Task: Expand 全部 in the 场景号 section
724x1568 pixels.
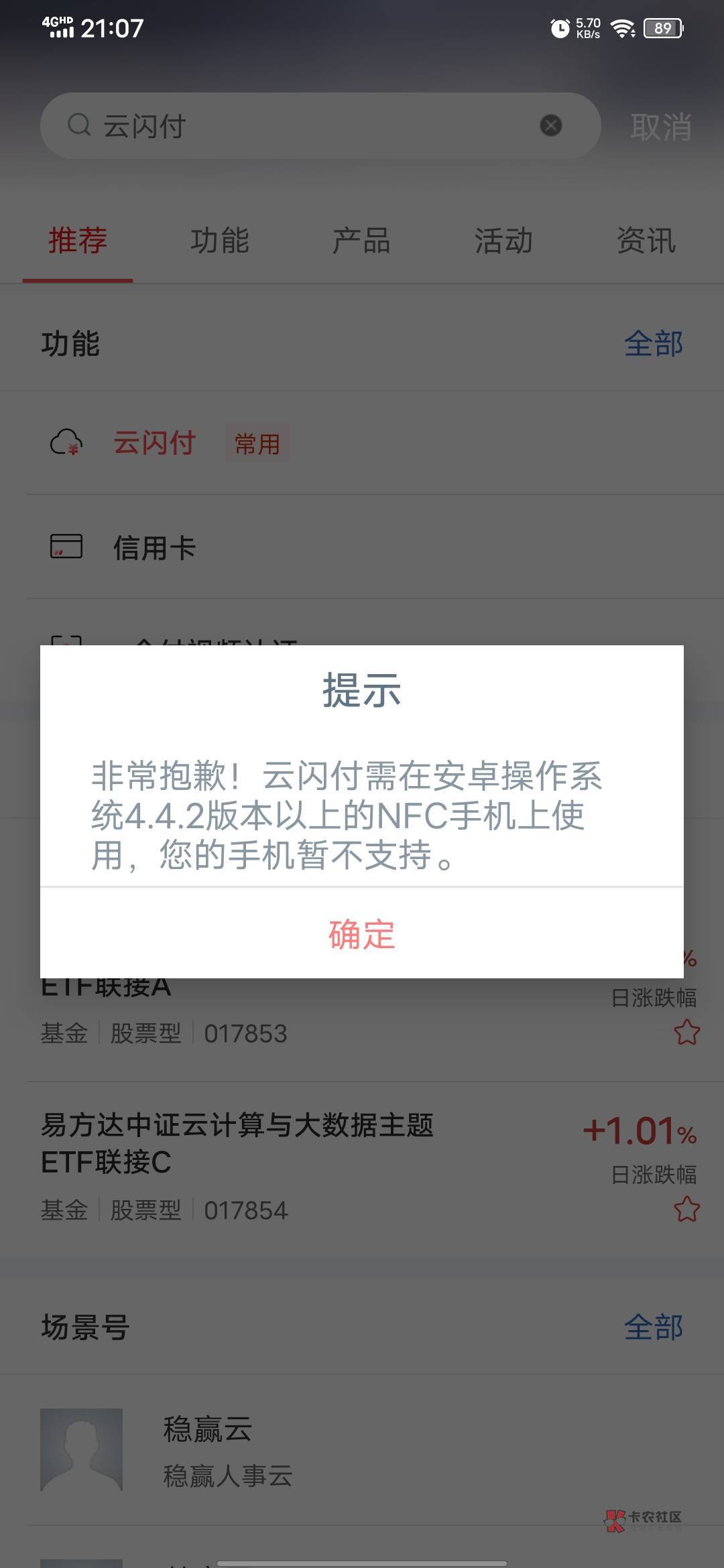Action: (x=654, y=1327)
